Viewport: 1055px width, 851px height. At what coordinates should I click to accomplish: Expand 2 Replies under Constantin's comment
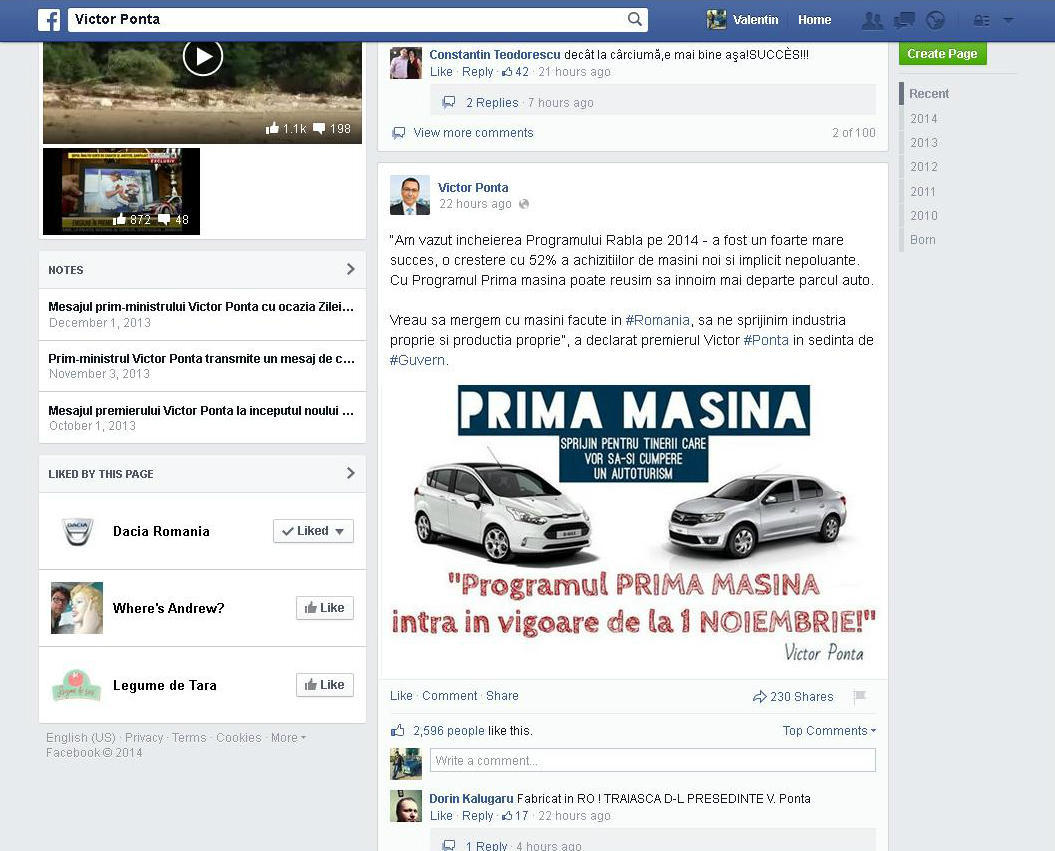click(492, 102)
